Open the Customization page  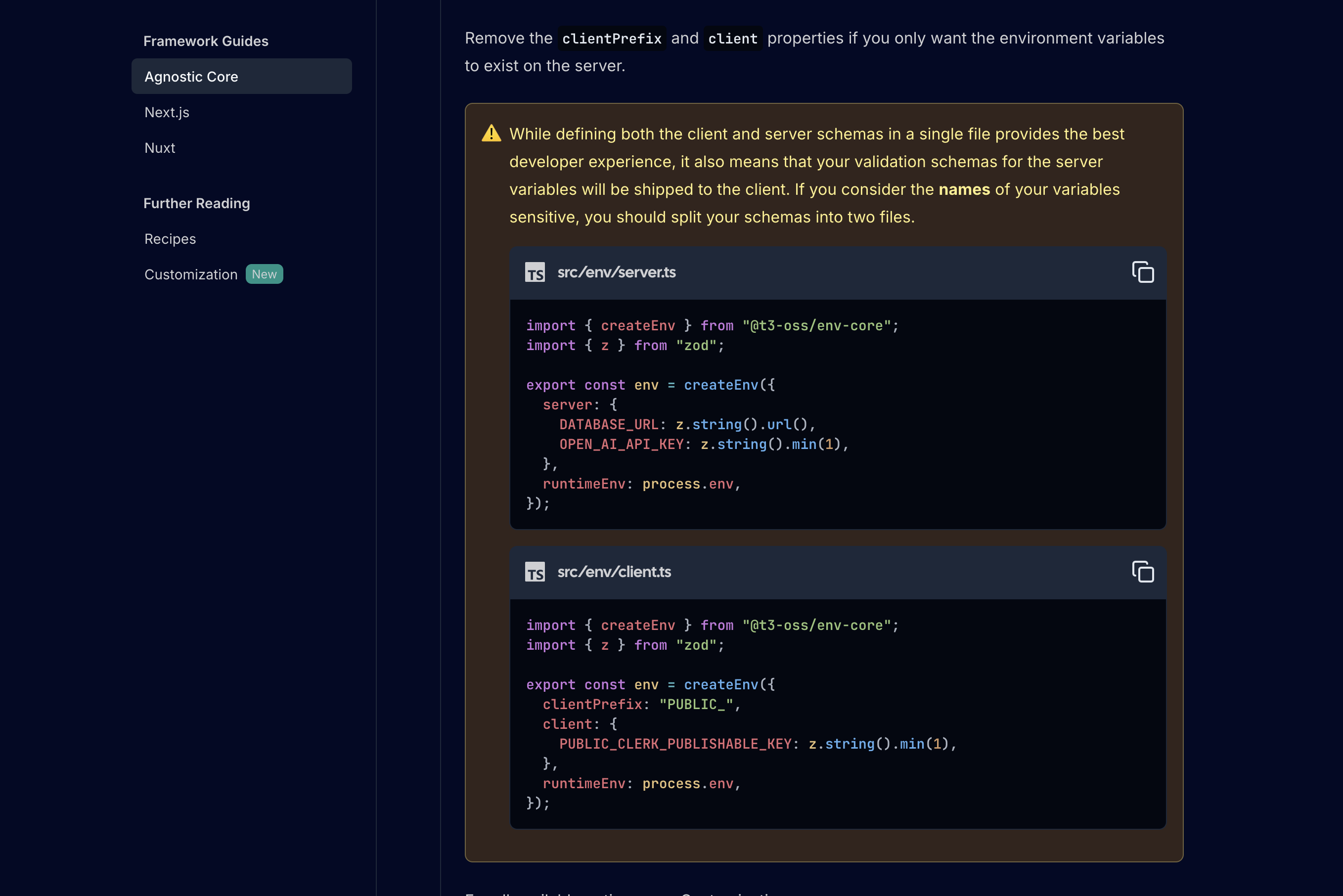pyautogui.click(x=191, y=274)
